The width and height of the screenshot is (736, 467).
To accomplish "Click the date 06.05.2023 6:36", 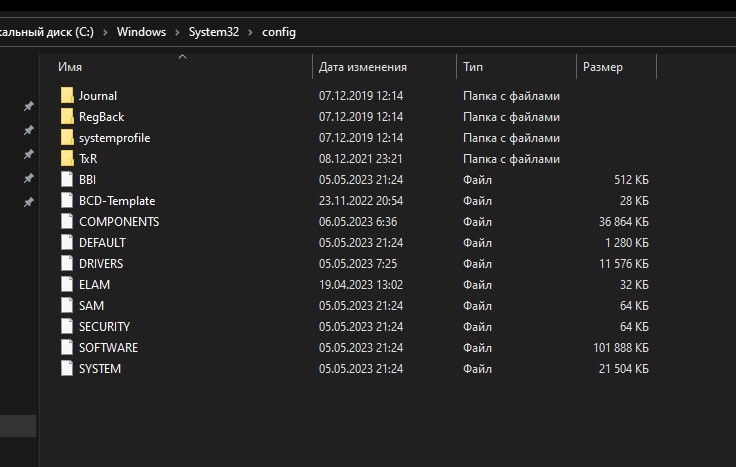I will 358,222.
